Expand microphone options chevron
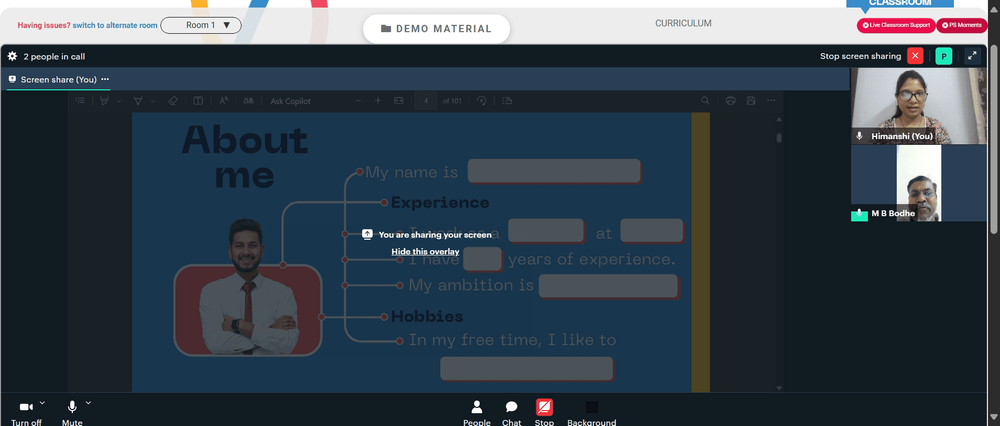 pos(88,403)
